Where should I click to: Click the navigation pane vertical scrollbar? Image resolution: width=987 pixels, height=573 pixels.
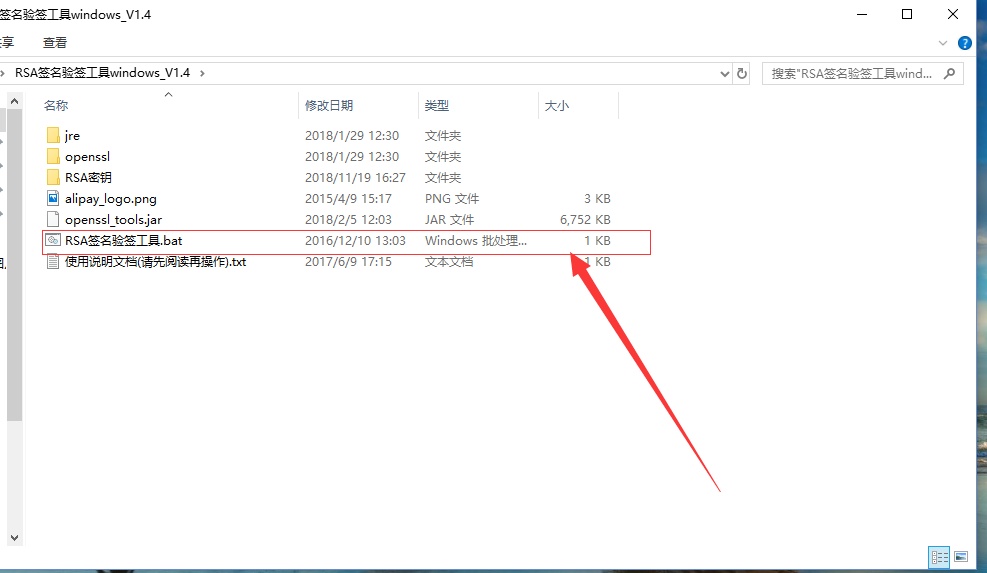[14, 300]
